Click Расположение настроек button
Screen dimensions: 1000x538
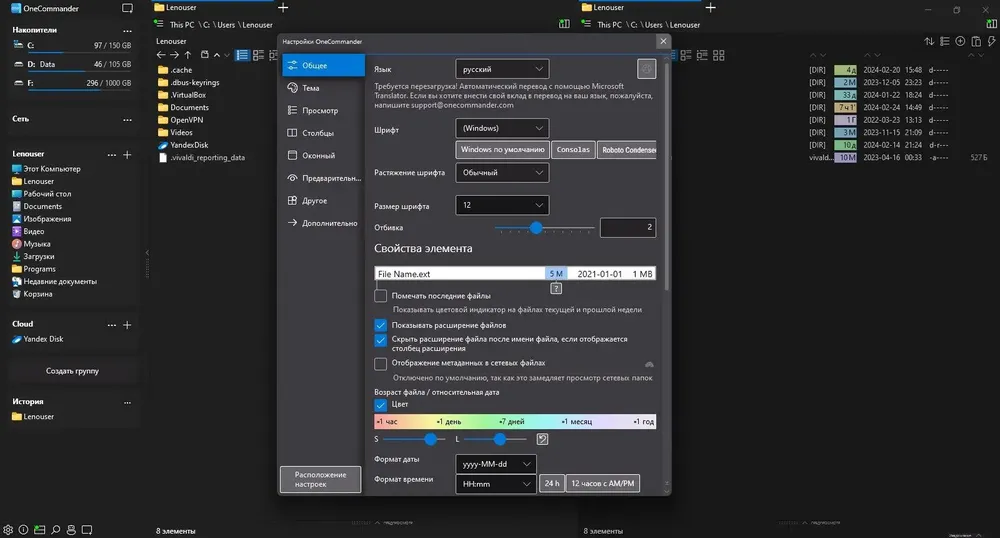(x=320, y=479)
